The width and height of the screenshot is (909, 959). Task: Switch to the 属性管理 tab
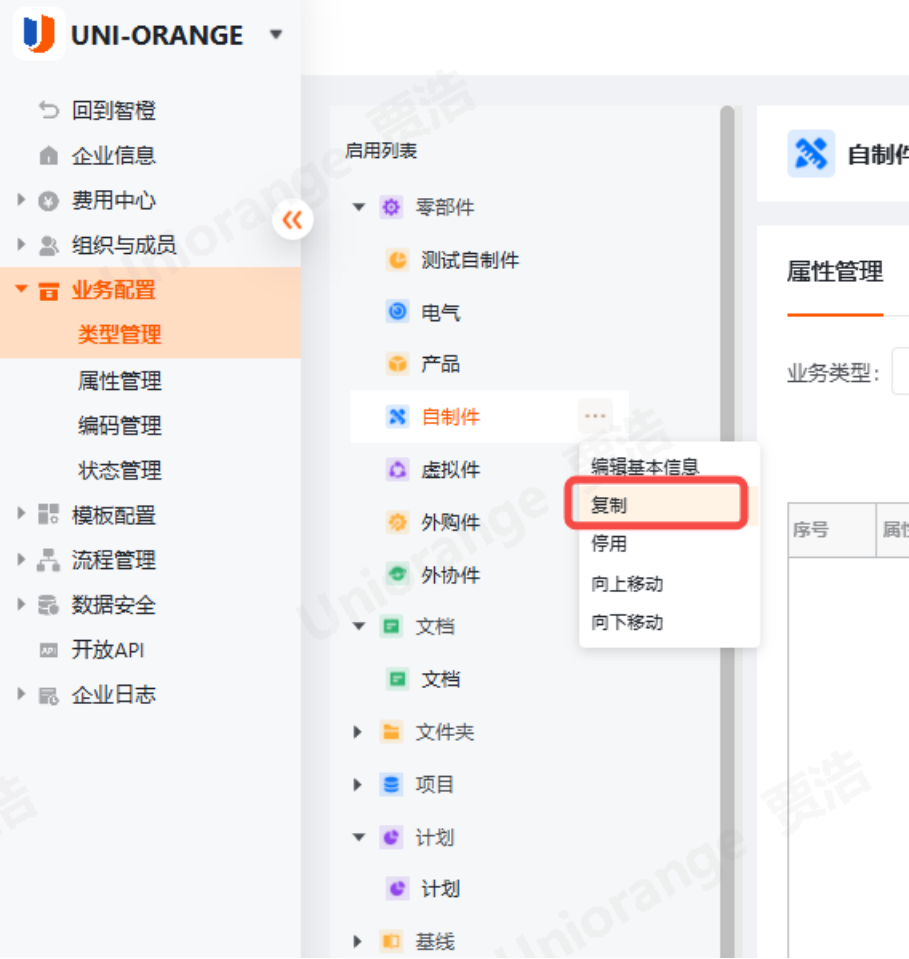(834, 271)
